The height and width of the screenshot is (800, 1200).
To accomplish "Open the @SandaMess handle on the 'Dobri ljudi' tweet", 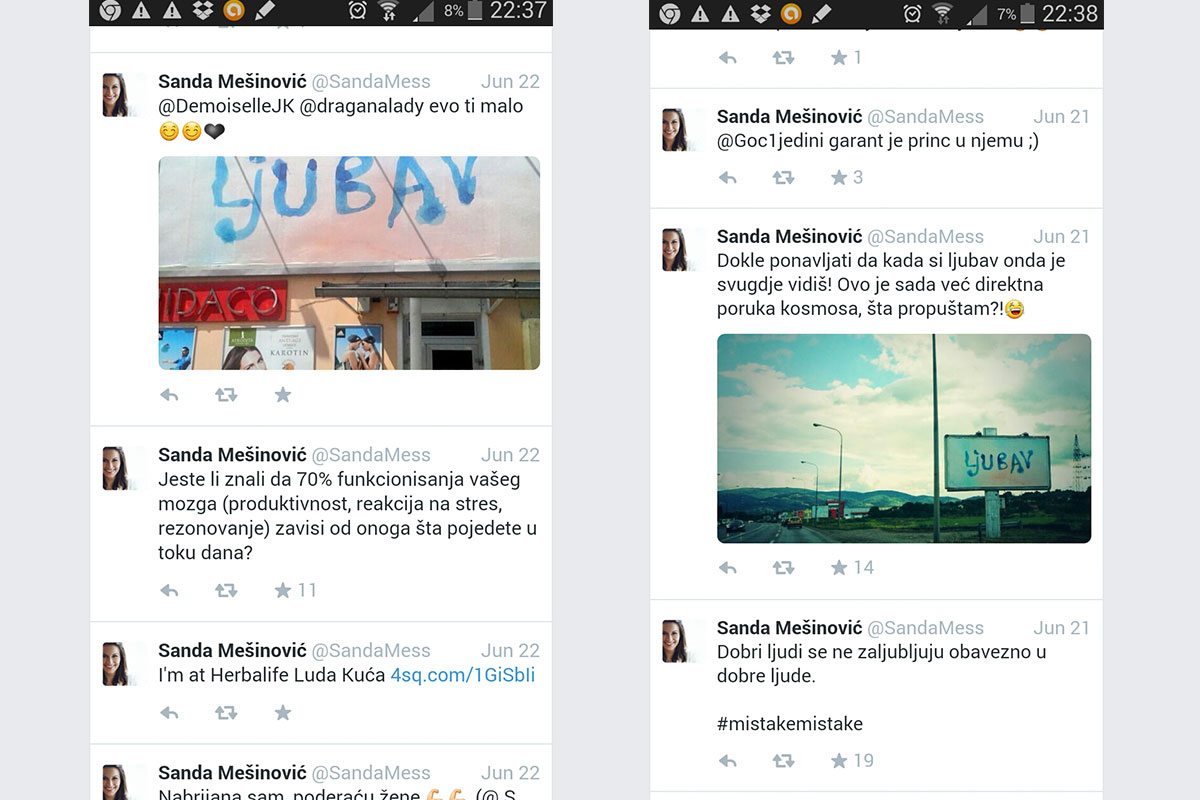I will pyautogui.click(x=925, y=628).
